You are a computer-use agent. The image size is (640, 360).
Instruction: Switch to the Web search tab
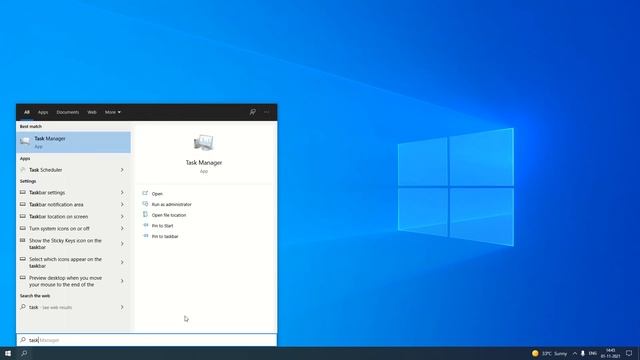click(92, 112)
